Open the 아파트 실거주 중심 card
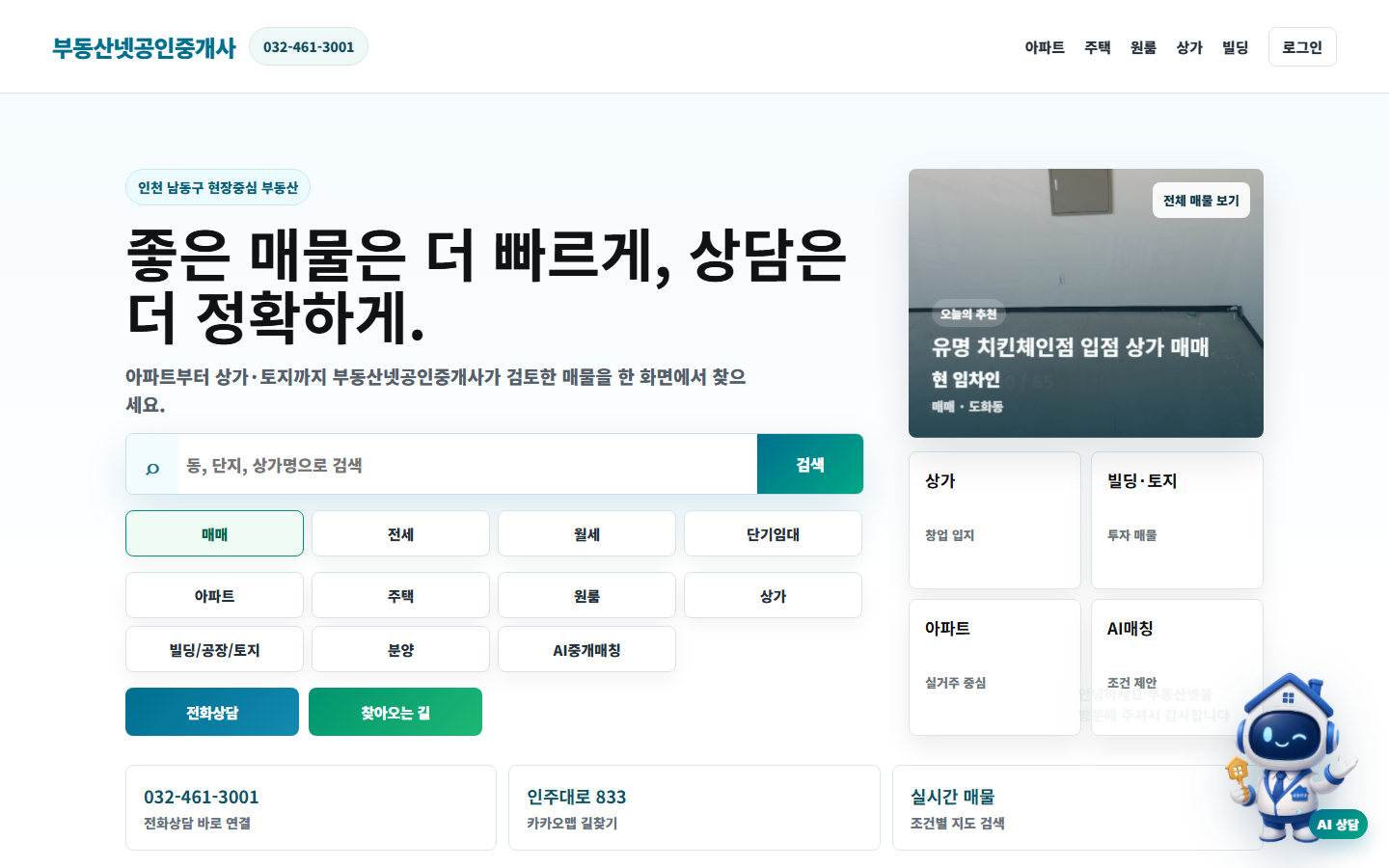 pyautogui.click(x=994, y=667)
